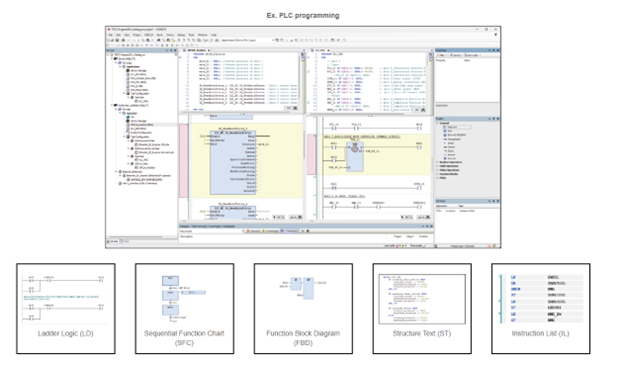Screen dimensions: 624x367
Task: Collapse the second Device node in tree
Action: (x=111, y=105)
